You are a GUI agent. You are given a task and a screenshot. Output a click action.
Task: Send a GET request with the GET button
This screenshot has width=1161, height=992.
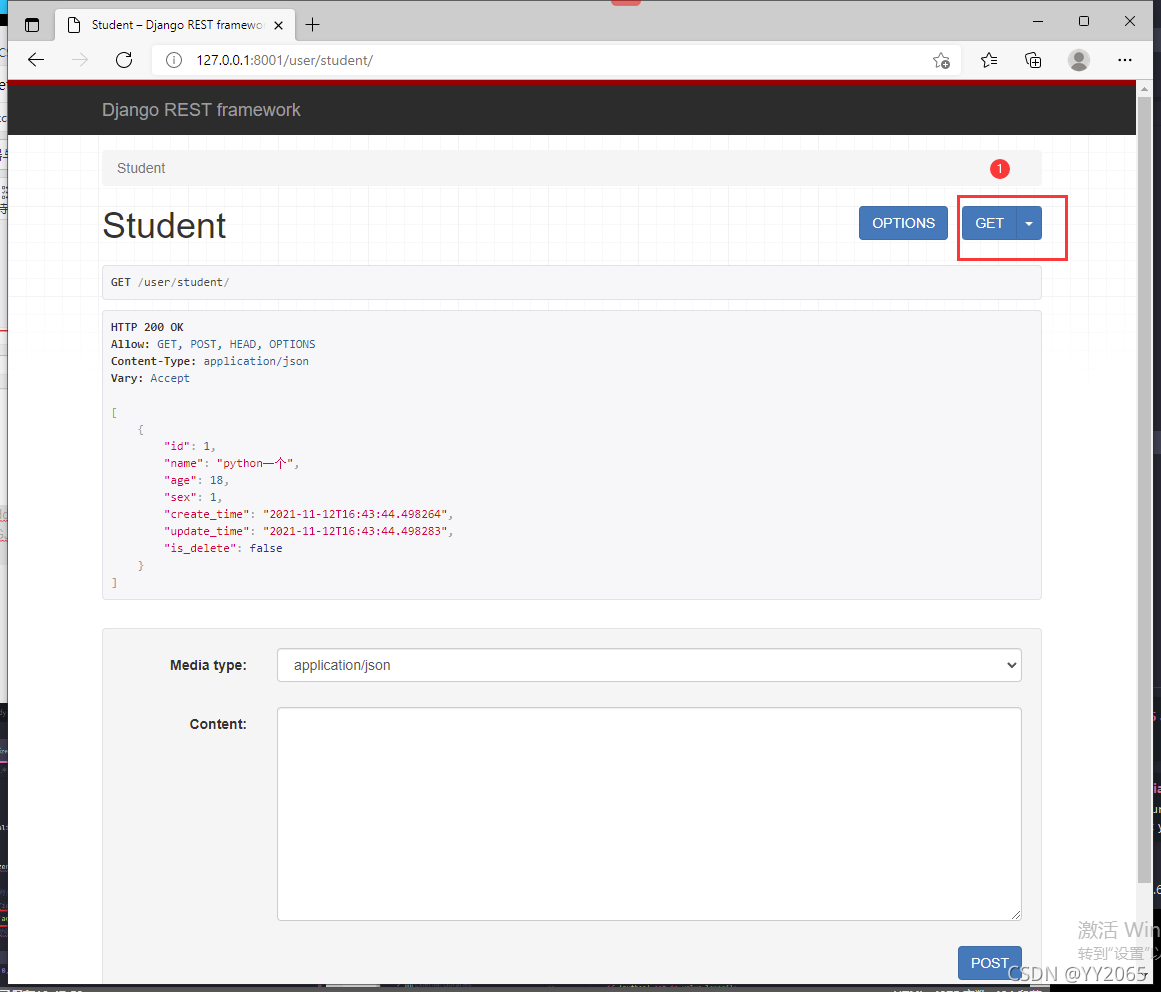click(x=989, y=224)
